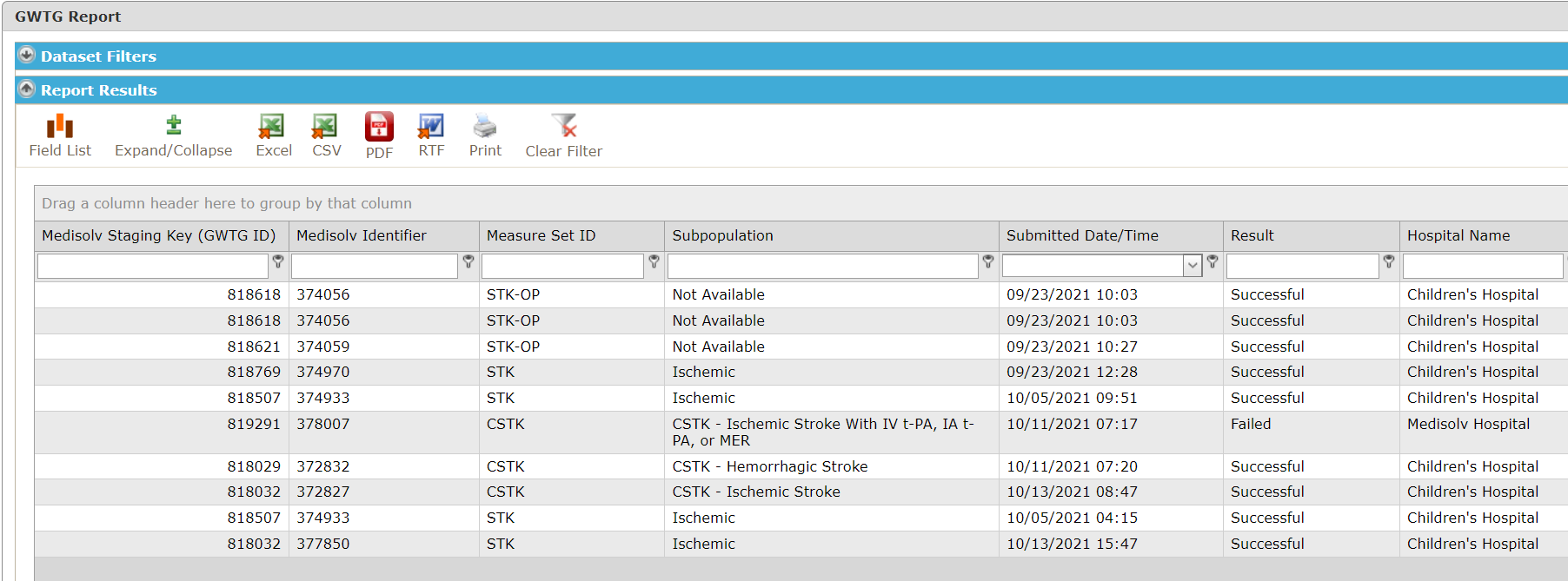Select identifier 377850
This screenshot has height=581, width=1568.
coord(323,544)
